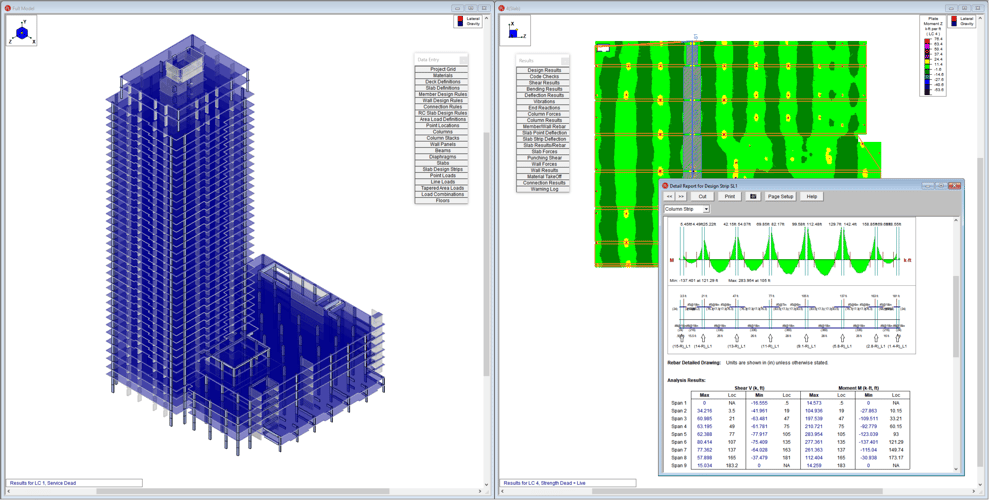Open Bending Results in Results panel

(544, 89)
